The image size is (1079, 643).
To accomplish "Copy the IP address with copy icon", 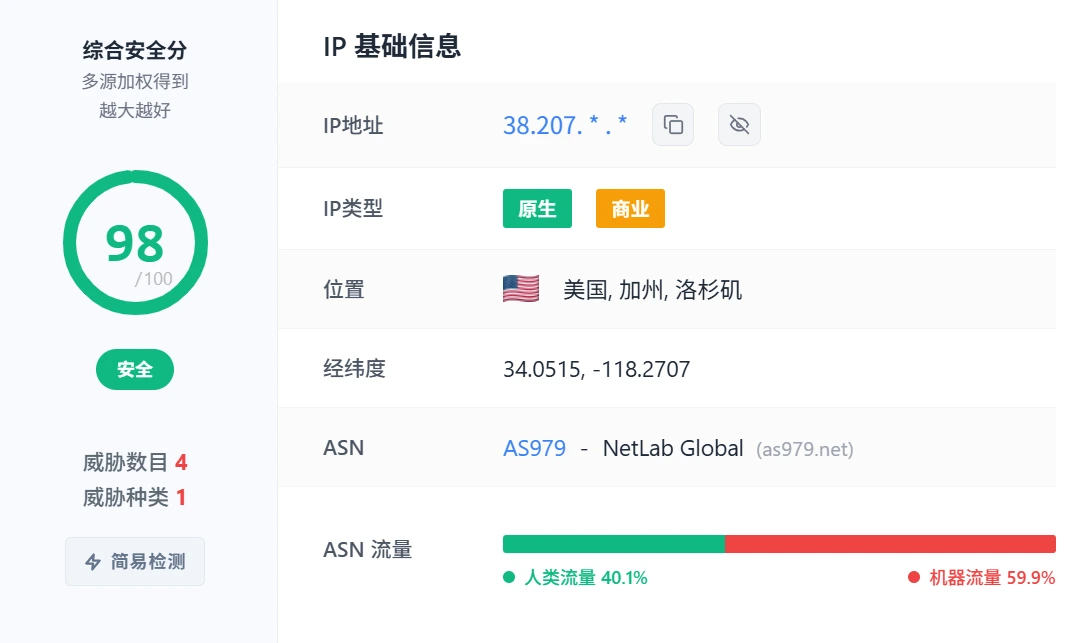I will [672, 125].
